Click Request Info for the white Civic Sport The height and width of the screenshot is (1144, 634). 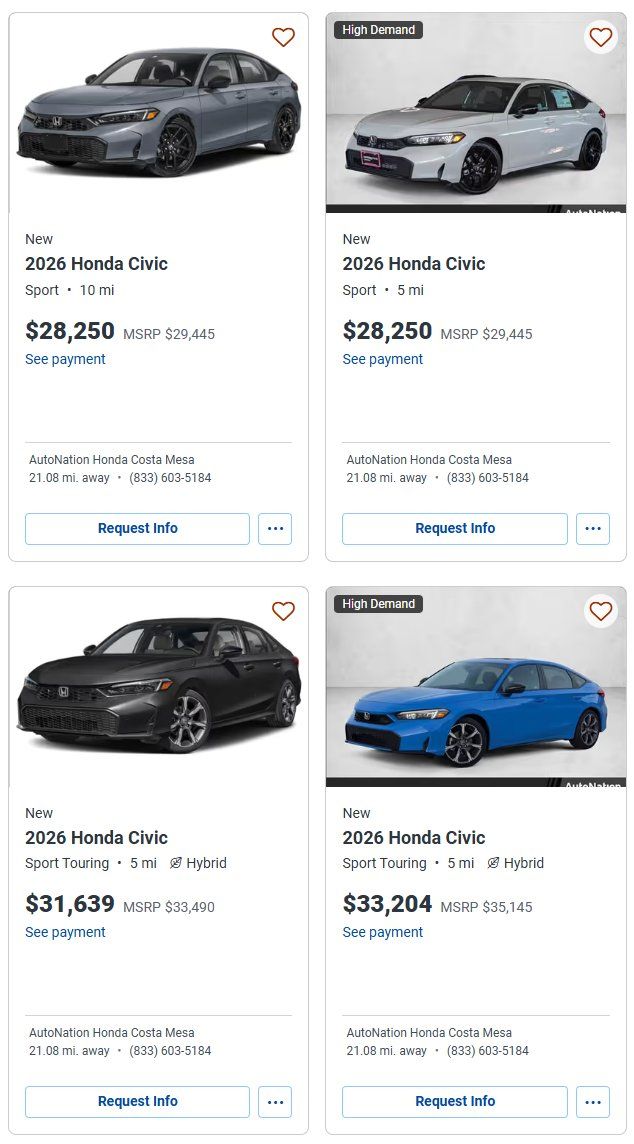click(454, 529)
